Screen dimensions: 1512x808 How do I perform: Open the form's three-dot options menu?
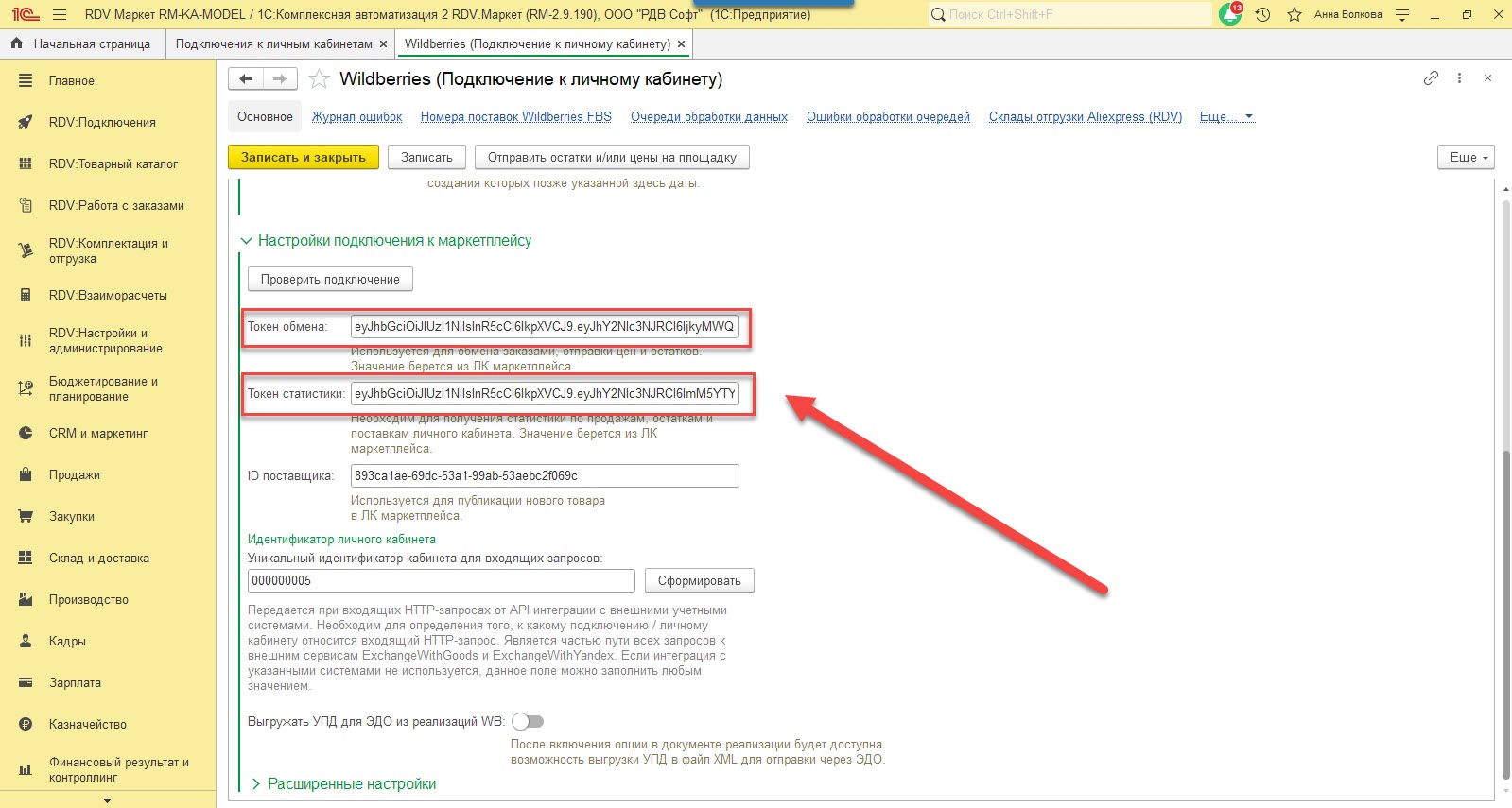[1459, 78]
